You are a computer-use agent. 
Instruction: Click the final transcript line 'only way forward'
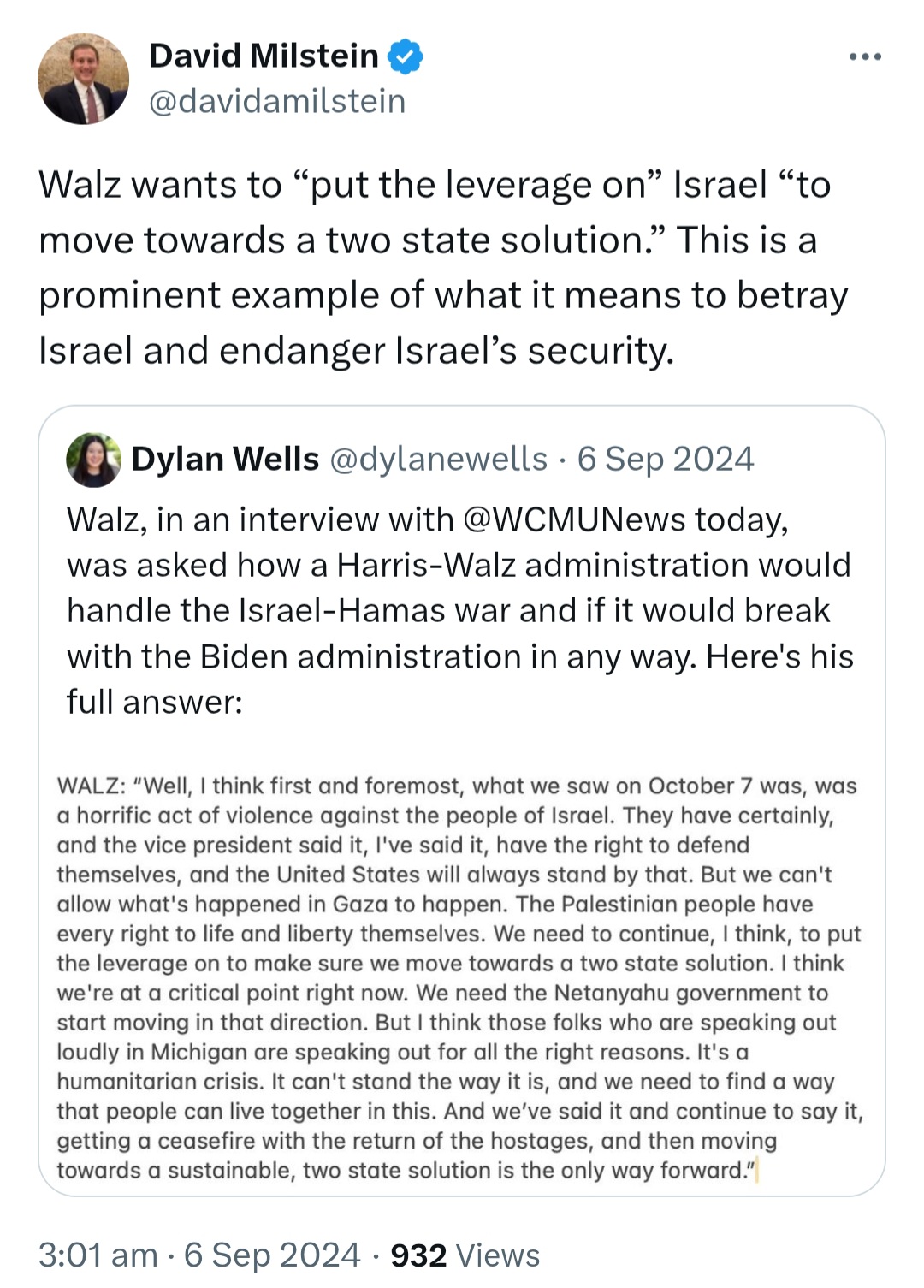coord(407,1171)
